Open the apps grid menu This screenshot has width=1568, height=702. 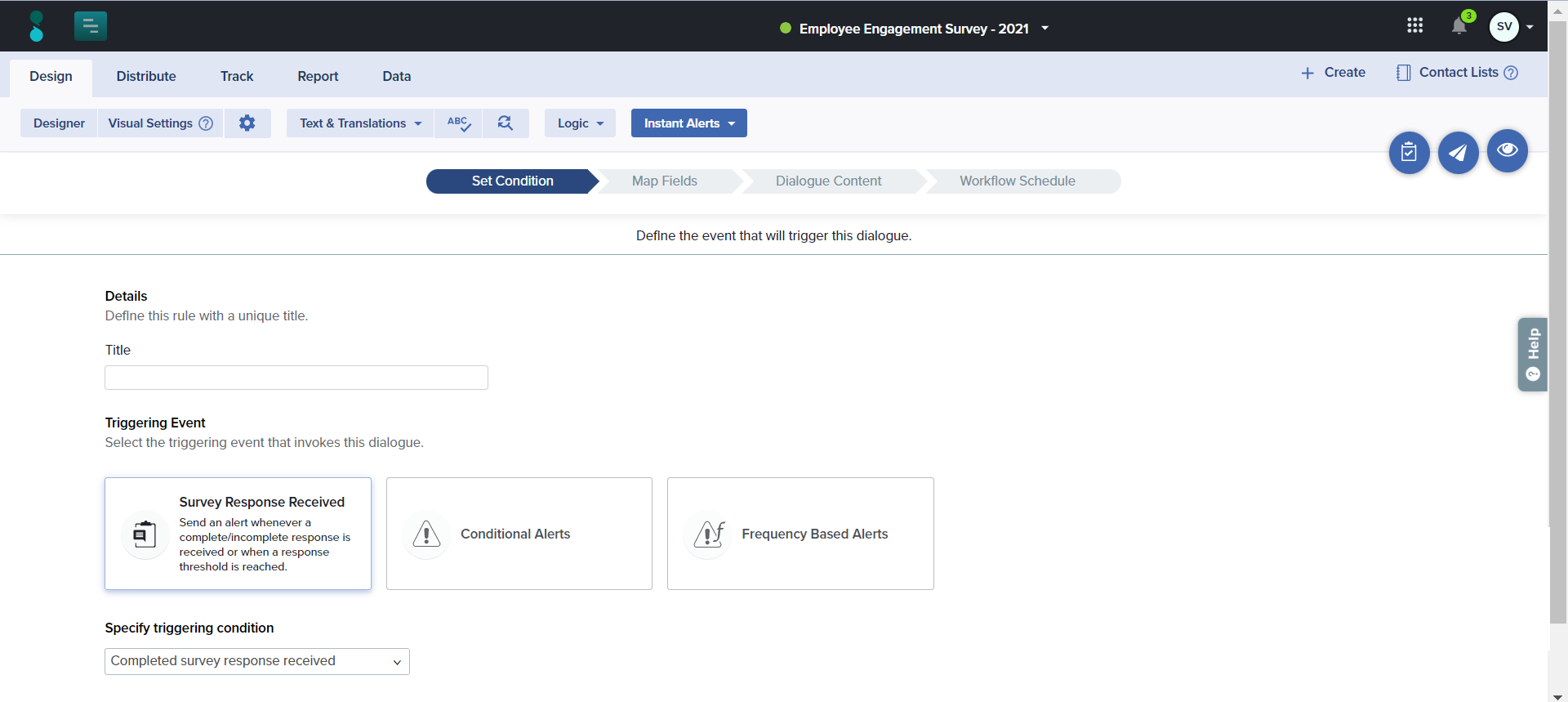[1414, 26]
